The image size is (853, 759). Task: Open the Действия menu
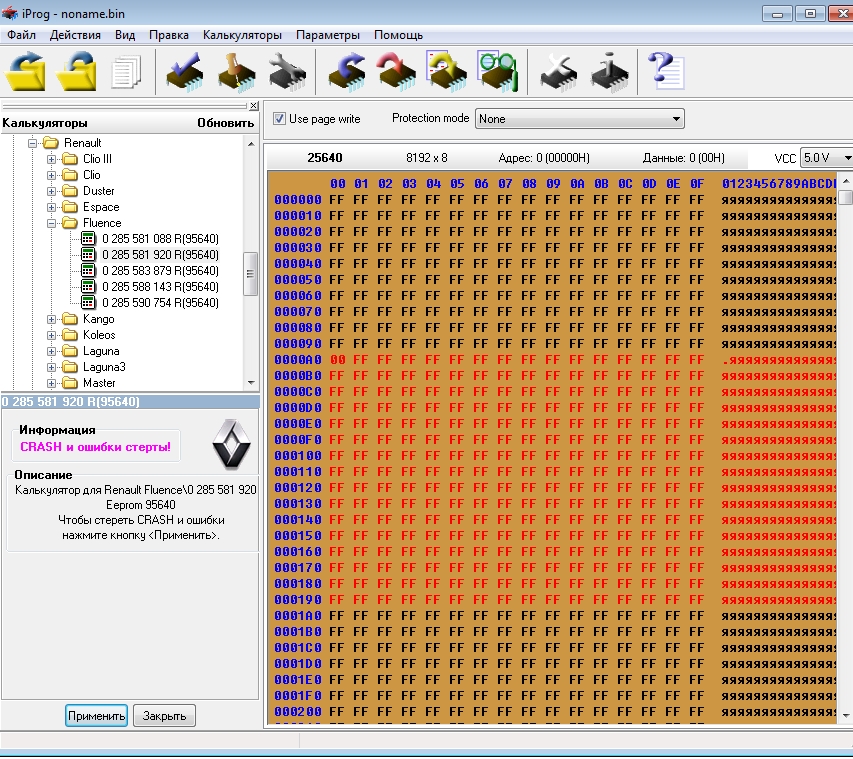click(x=75, y=35)
